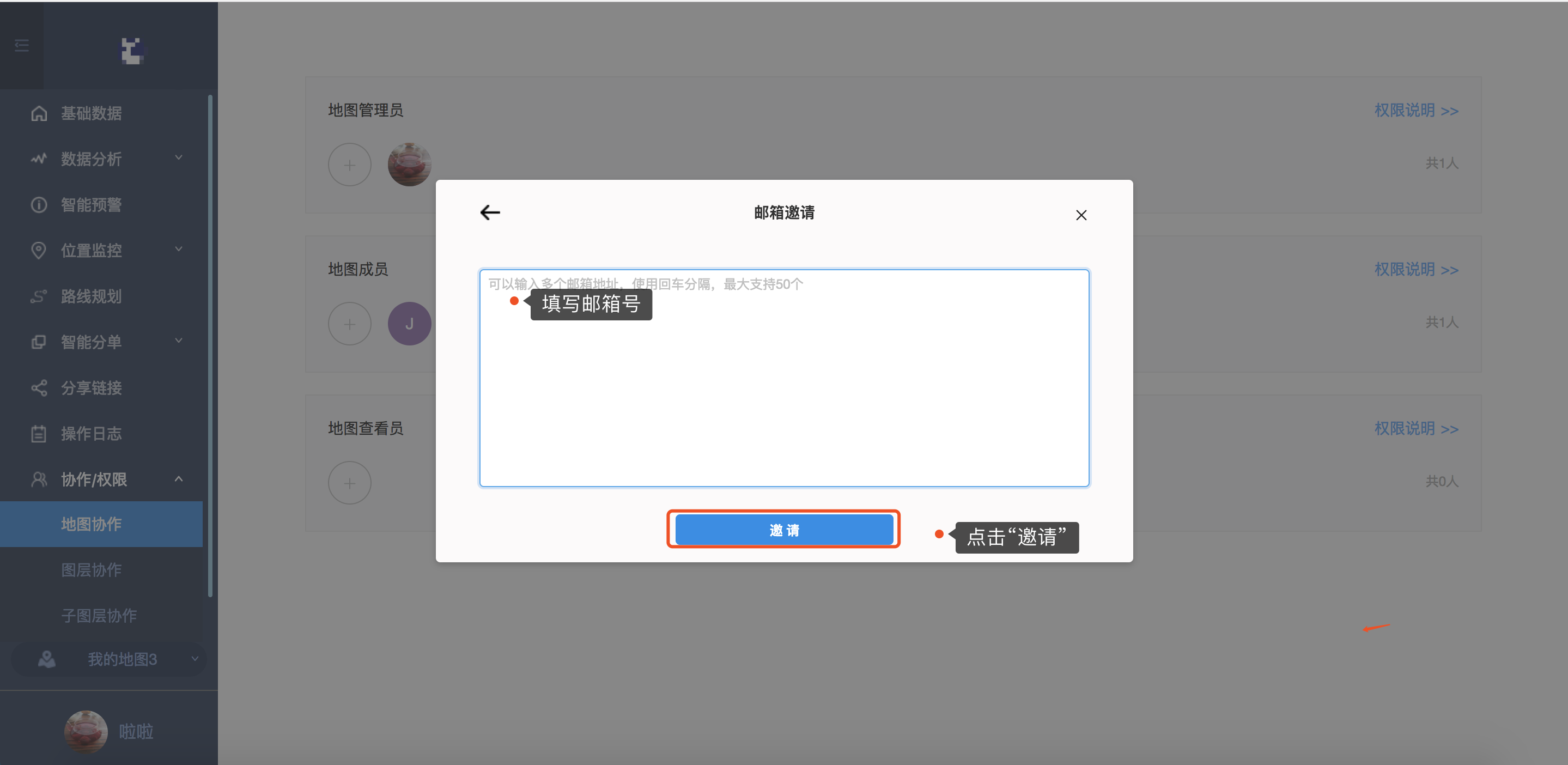Open 权限说明 link for 地图成员

pos(1417,269)
